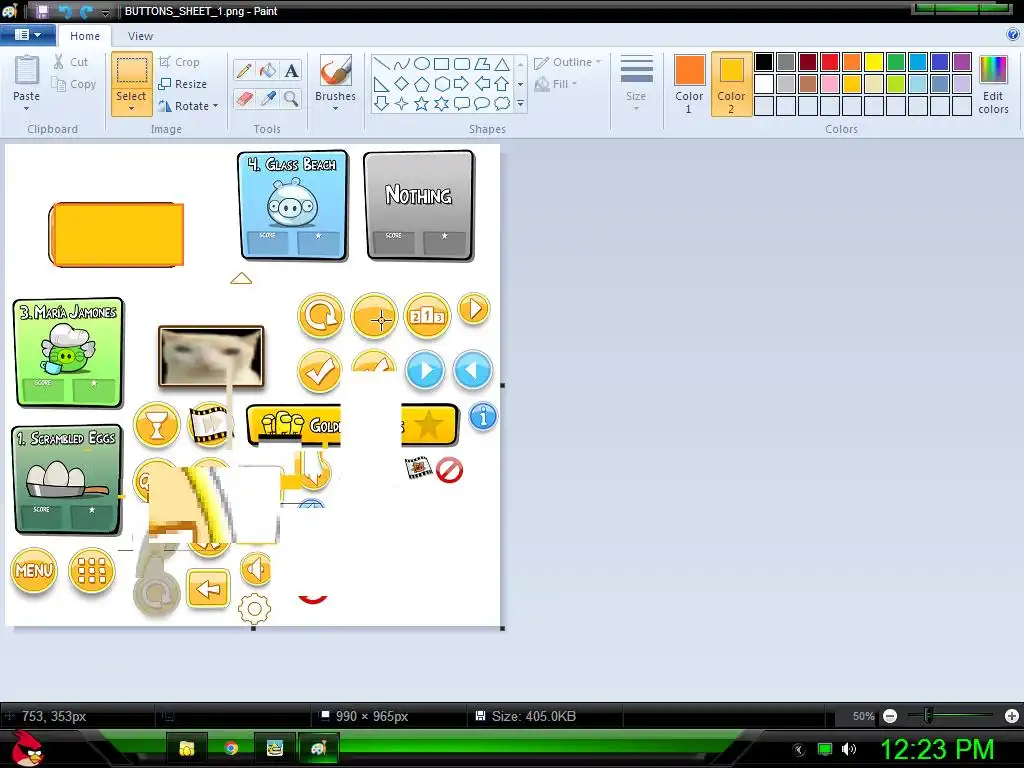Open the shape Fill dropdown
1024x768 pixels.
tap(556, 84)
